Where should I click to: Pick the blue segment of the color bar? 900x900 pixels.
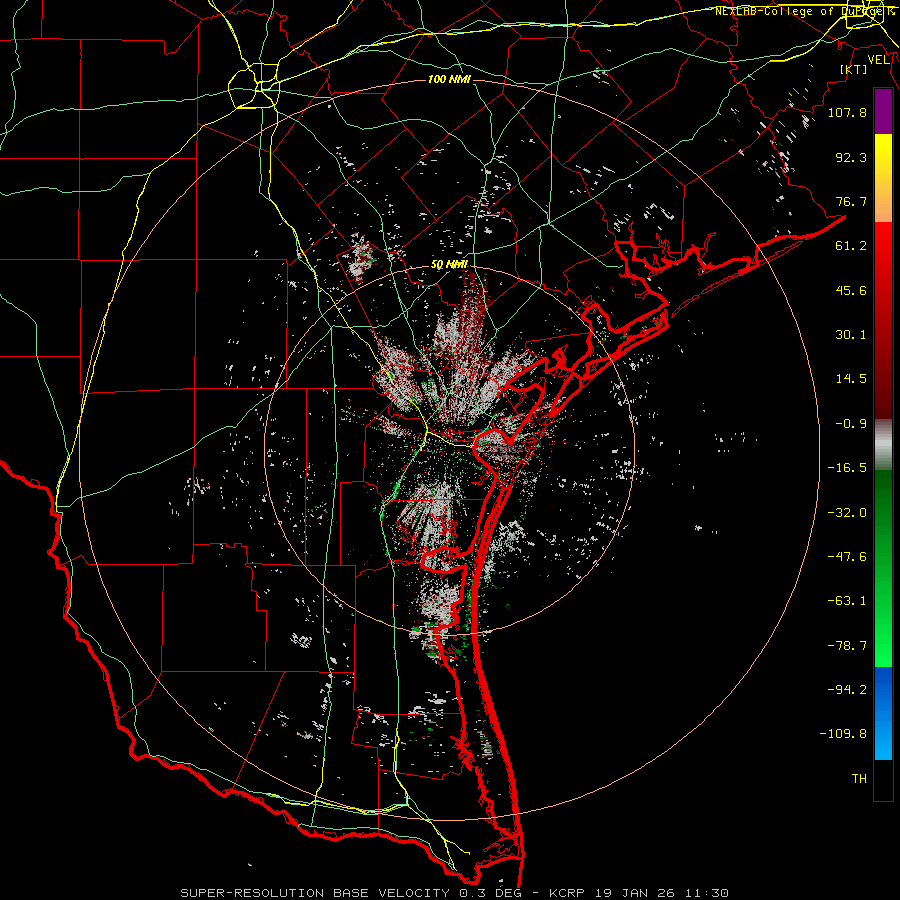(883, 713)
